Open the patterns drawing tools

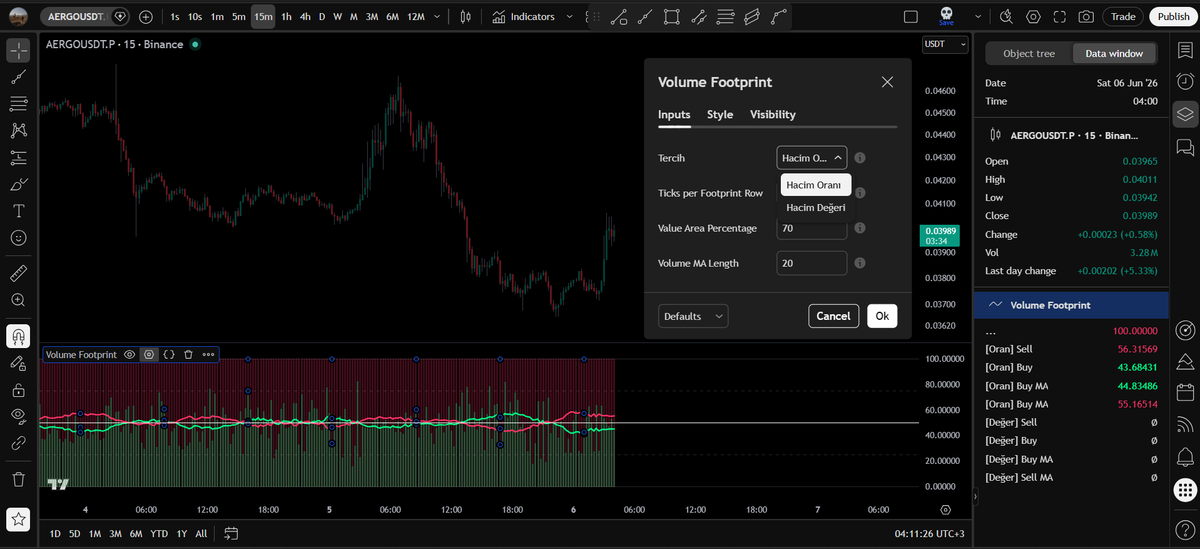[18, 130]
